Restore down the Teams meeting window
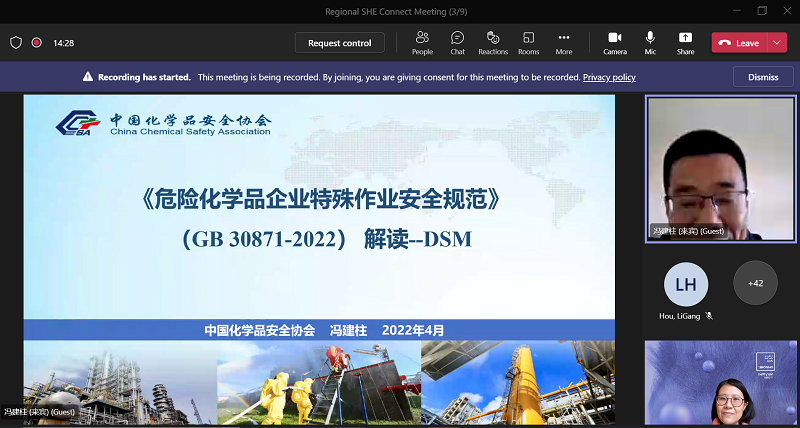Screen dimensions: 800x428 point(762,11)
